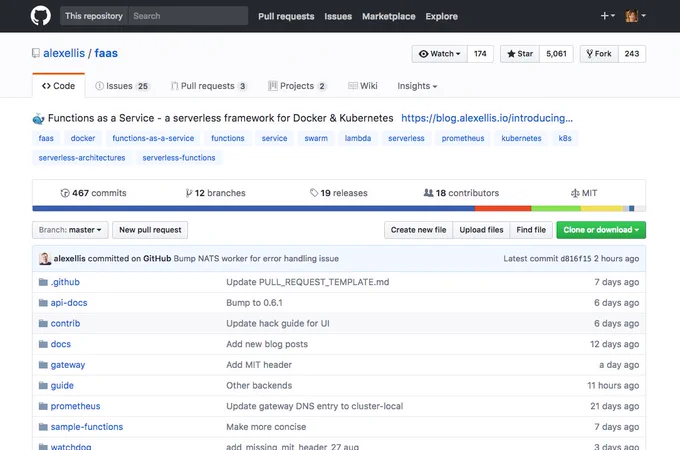Click the folder icon for prometheus
The height and width of the screenshot is (450, 680).
click(43, 406)
